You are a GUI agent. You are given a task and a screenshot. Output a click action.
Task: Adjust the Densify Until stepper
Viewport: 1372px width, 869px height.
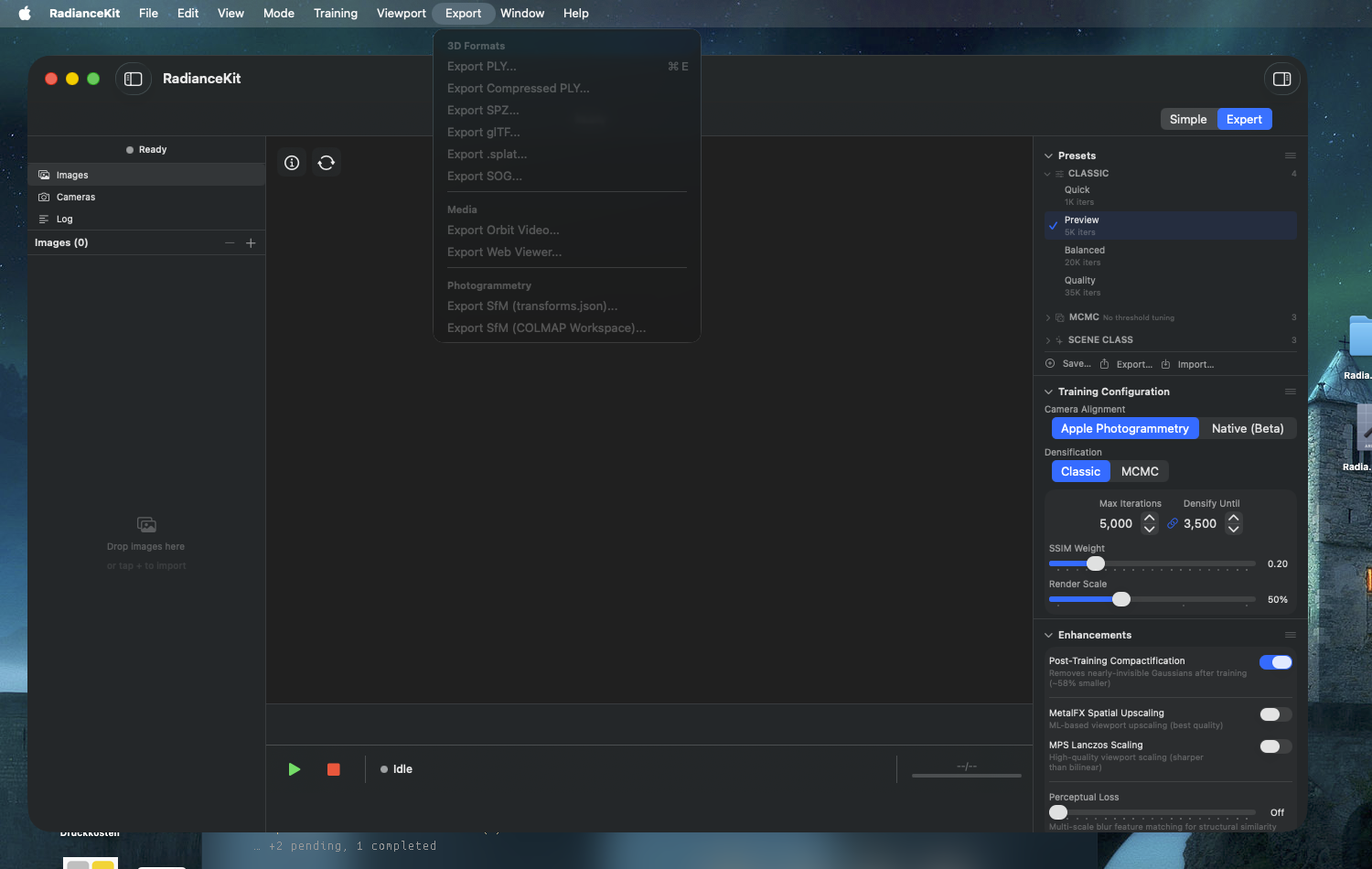click(1234, 523)
